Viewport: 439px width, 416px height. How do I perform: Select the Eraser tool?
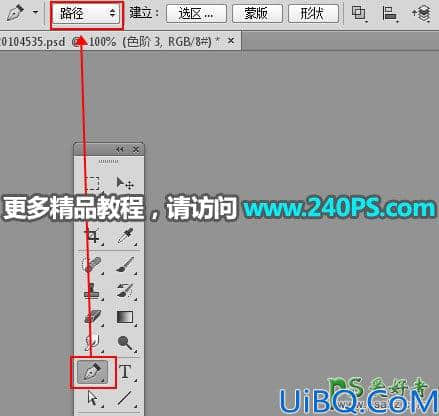[93, 317]
